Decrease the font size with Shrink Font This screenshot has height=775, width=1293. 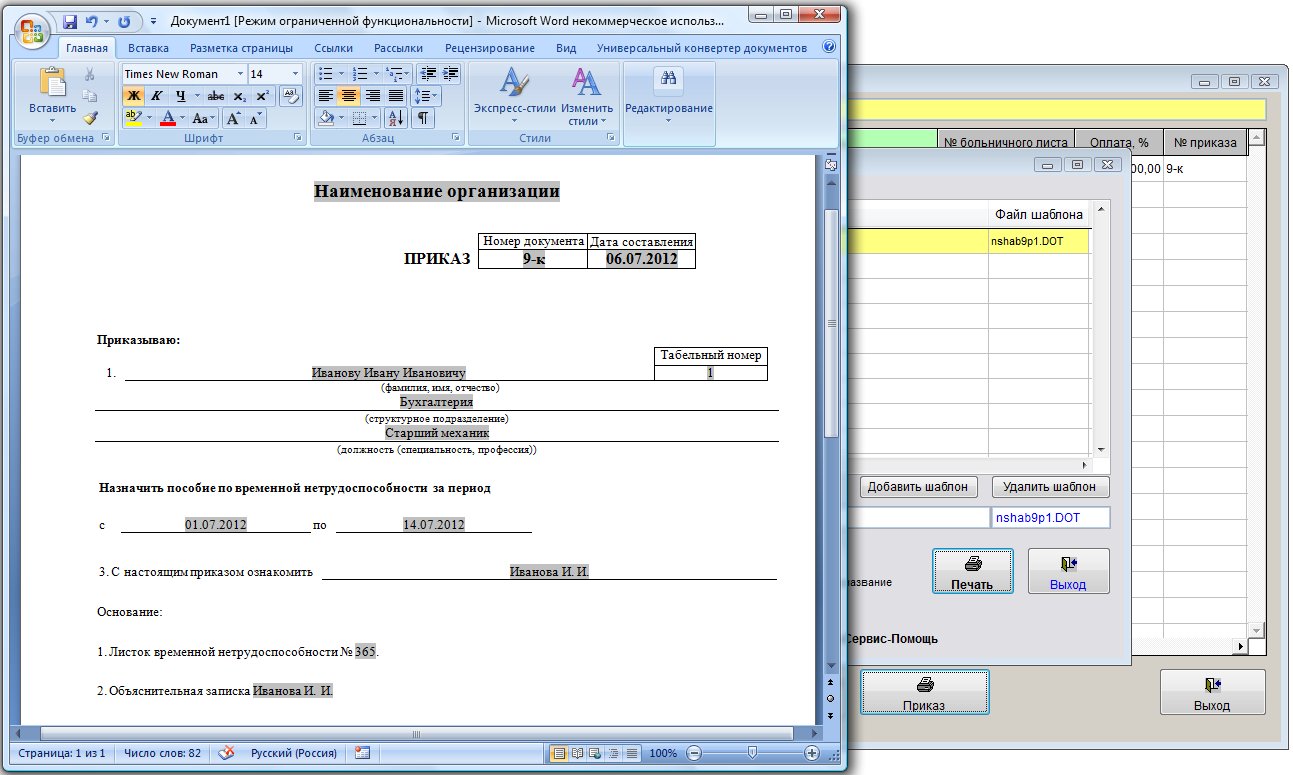(255, 118)
